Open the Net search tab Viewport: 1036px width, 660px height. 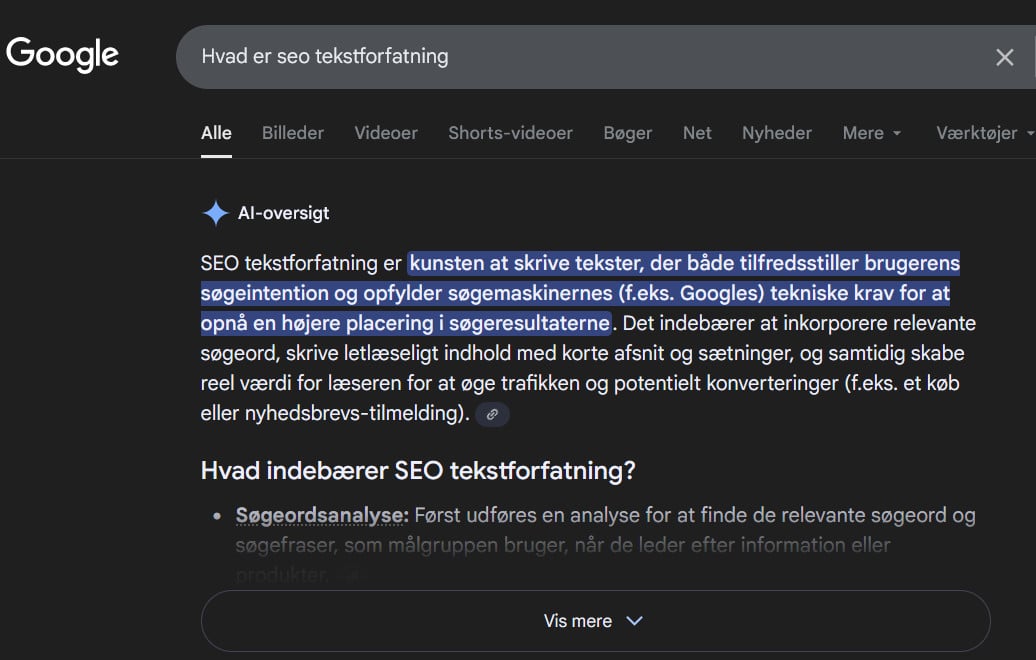[697, 132]
